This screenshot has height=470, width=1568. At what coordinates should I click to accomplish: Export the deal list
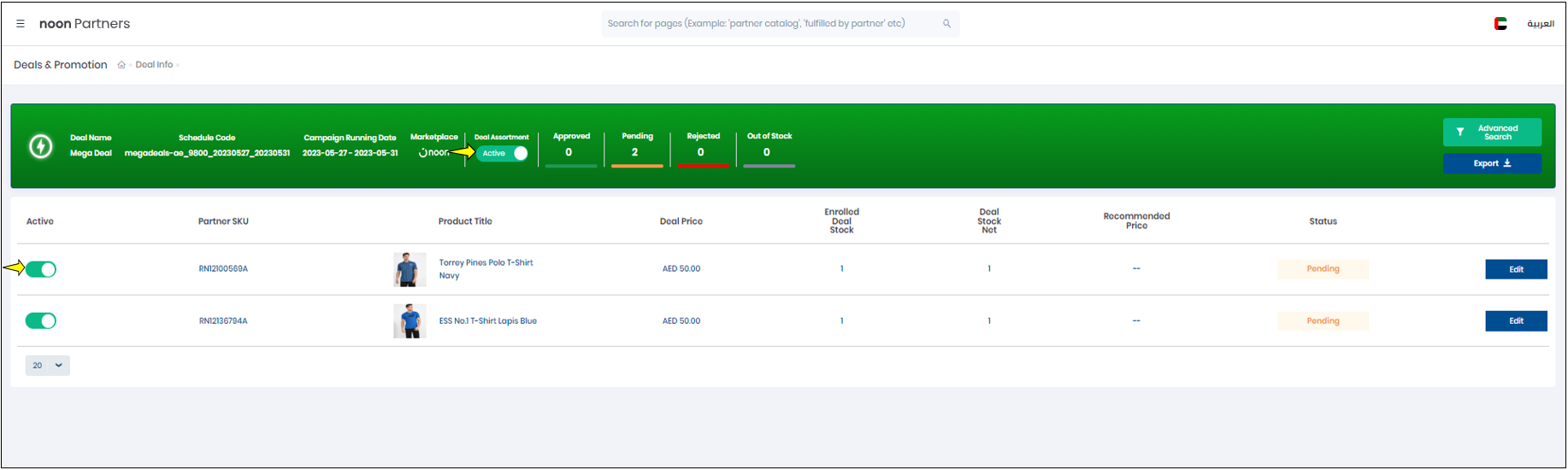coord(1491,163)
